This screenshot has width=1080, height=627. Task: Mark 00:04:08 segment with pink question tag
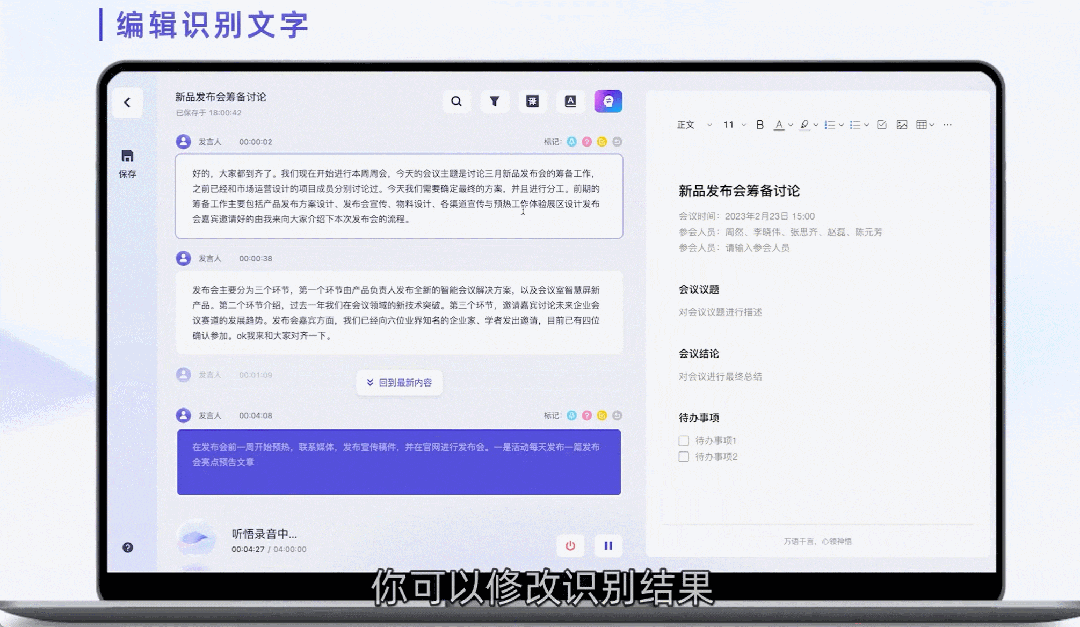[x=587, y=415]
